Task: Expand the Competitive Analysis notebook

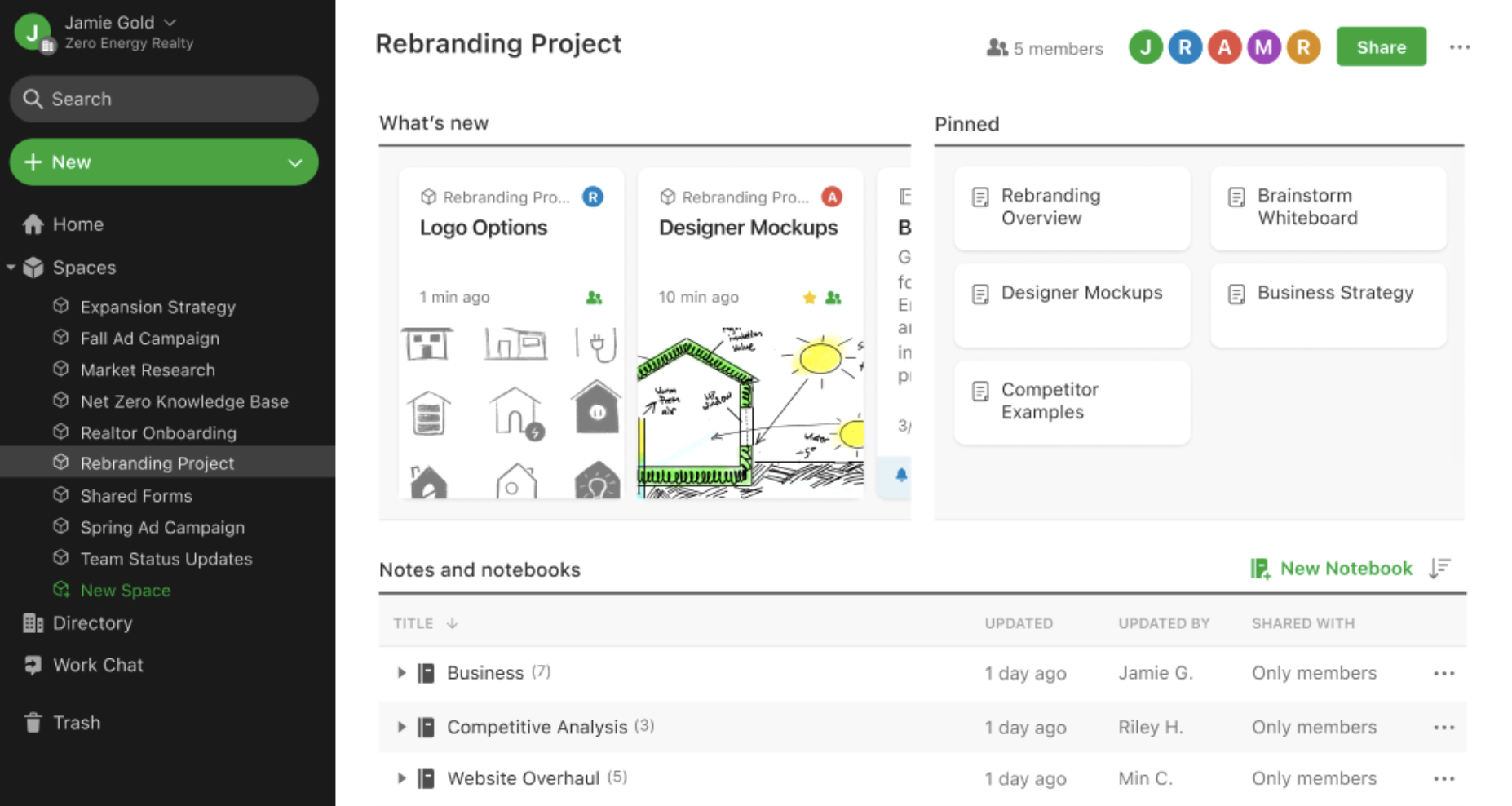Action: pos(401,727)
